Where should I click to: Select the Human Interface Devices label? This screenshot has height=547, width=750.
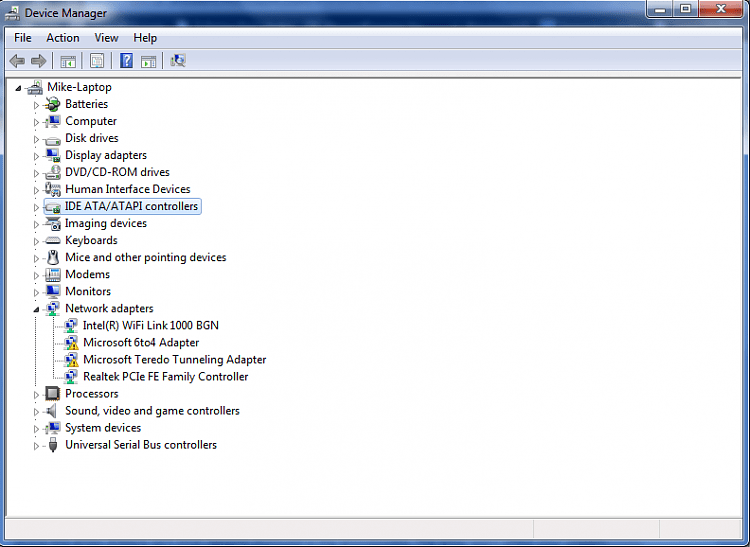click(128, 189)
